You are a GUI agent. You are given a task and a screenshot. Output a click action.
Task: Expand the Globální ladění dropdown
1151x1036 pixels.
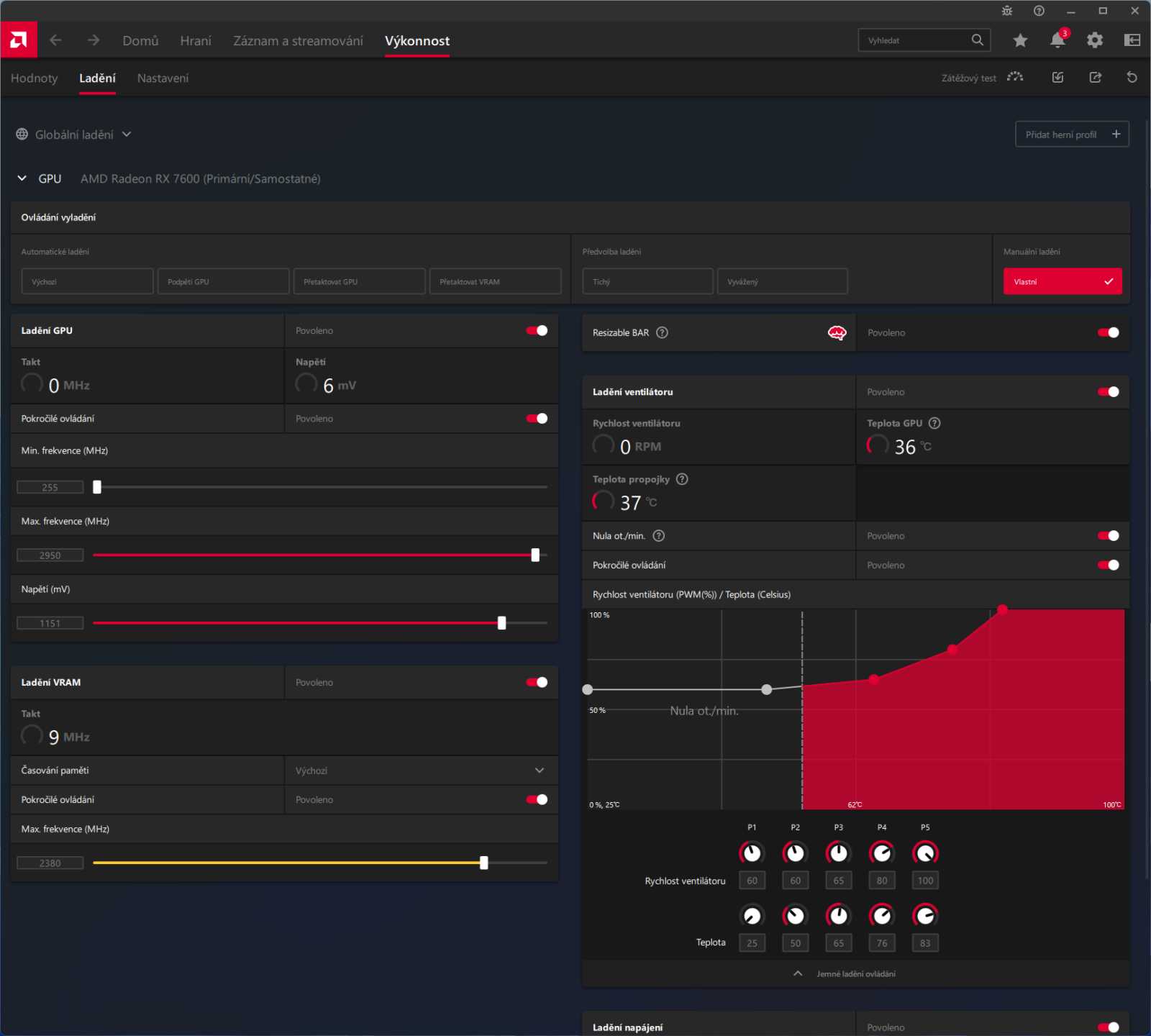tap(127, 135)
